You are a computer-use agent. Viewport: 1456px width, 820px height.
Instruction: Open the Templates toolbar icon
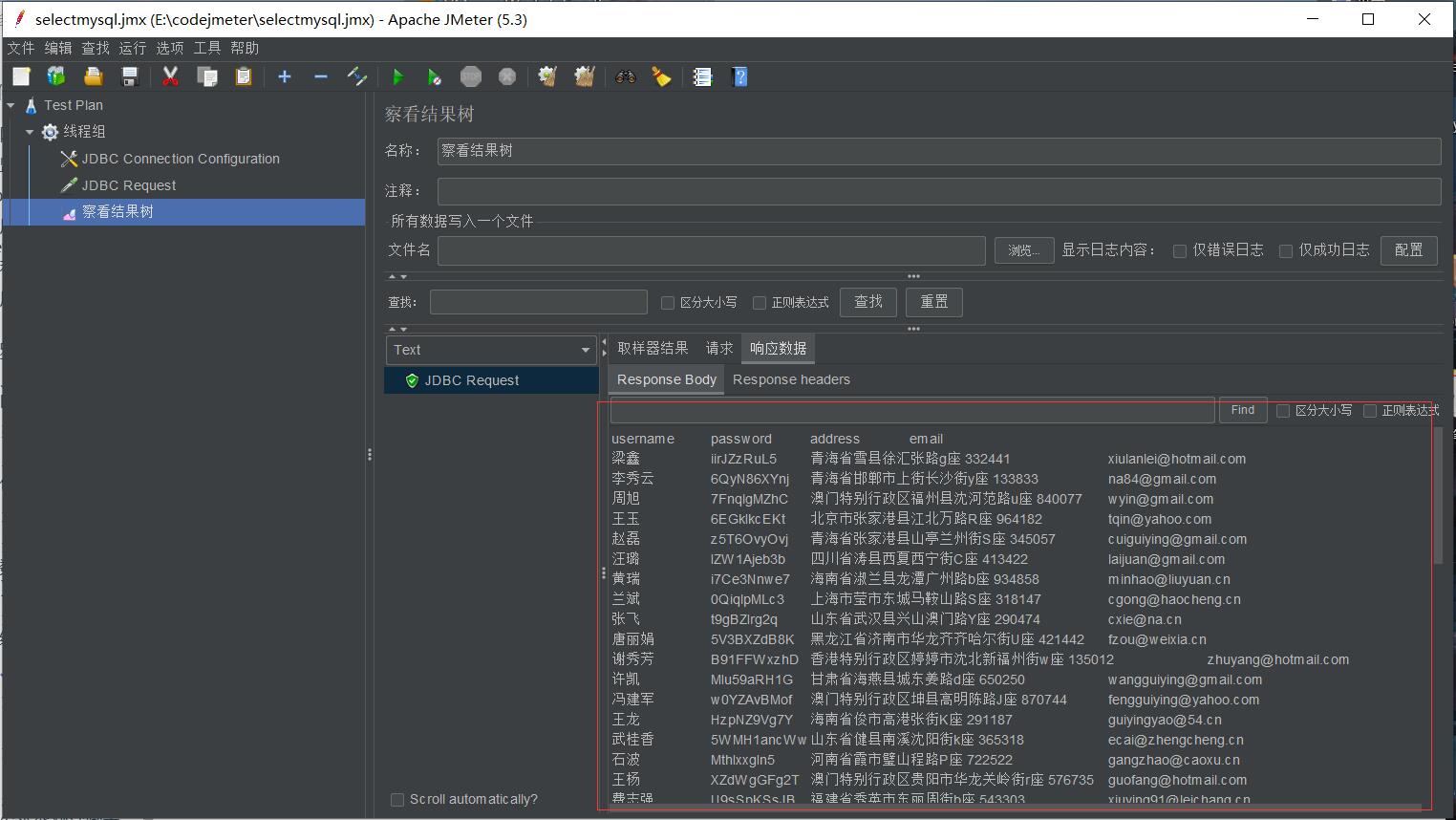56,76
